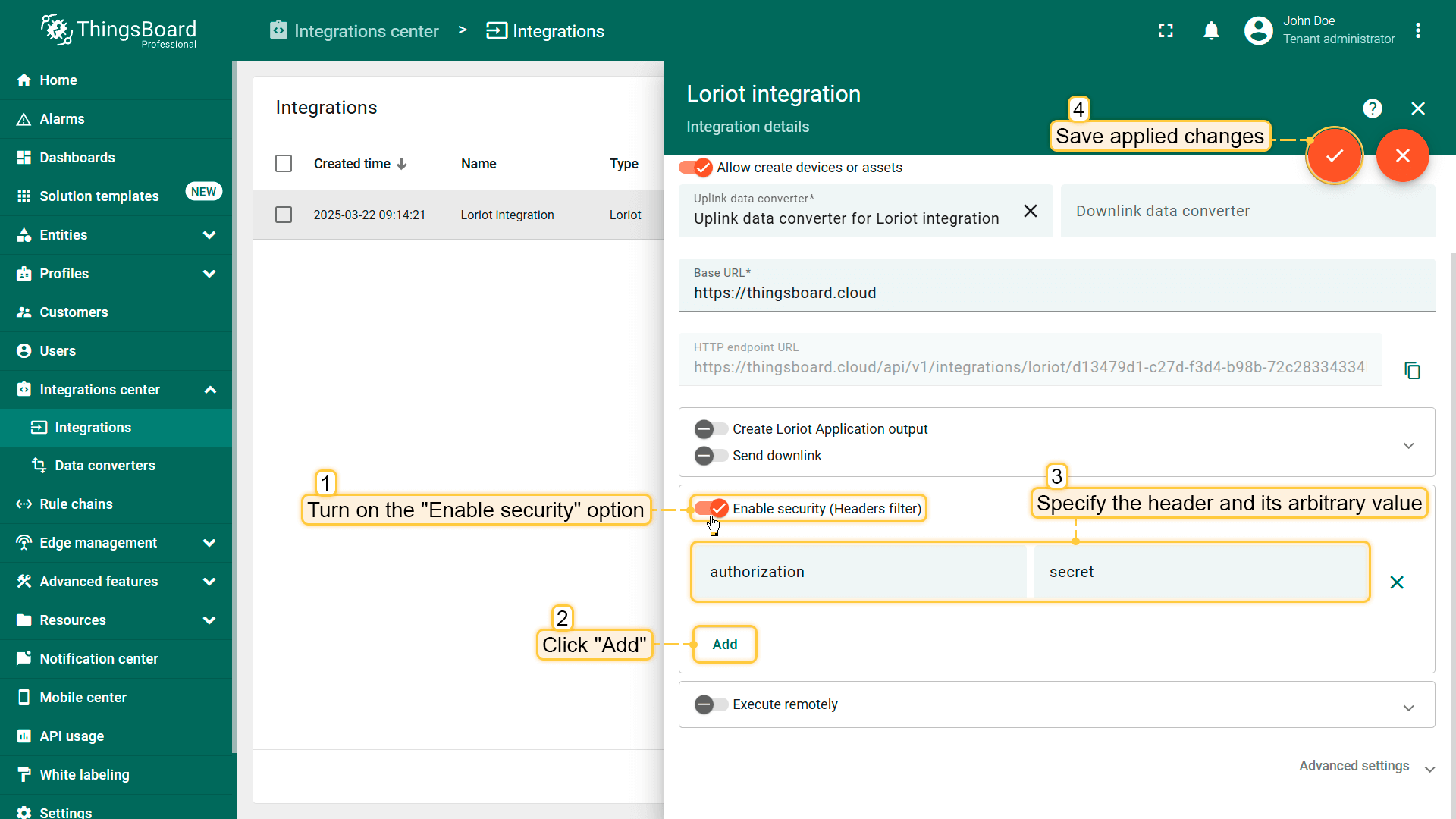The image size is (1456, 819).
Task: Clear the Uplink data converter selection
Action: coord(1030,211)
